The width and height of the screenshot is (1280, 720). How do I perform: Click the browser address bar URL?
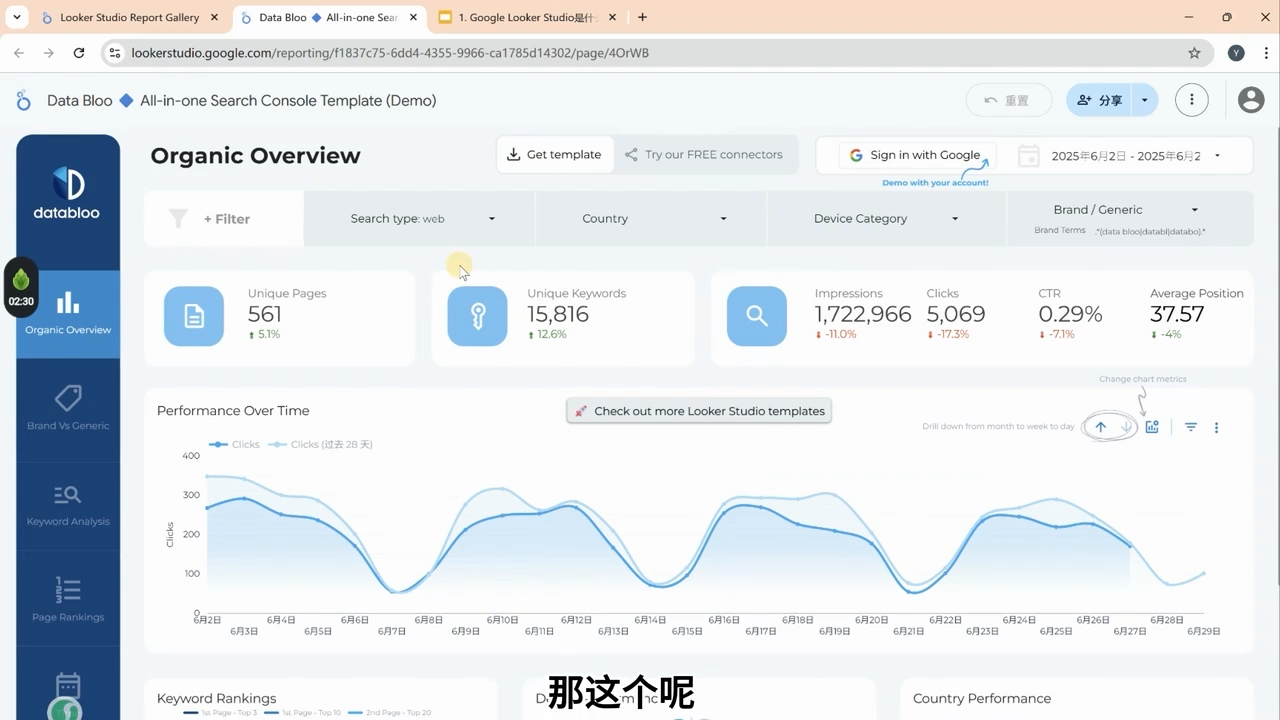pos(390,52)
